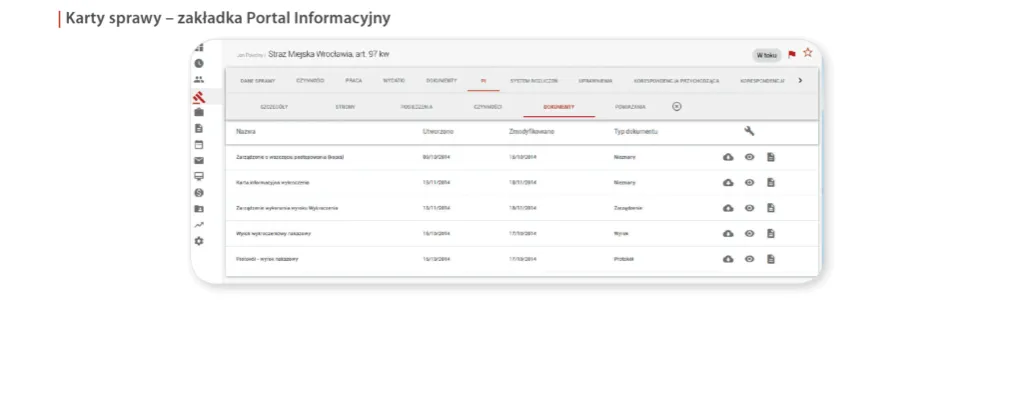This screenshot has width=1023, height=402.
Task: Switch to the PRACA tab
Action: pos(354,81)
